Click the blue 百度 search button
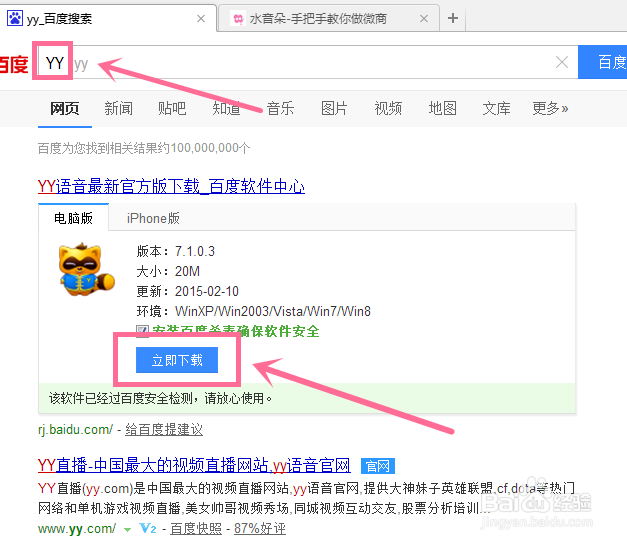The image size is (627, 544). point(603,62)
